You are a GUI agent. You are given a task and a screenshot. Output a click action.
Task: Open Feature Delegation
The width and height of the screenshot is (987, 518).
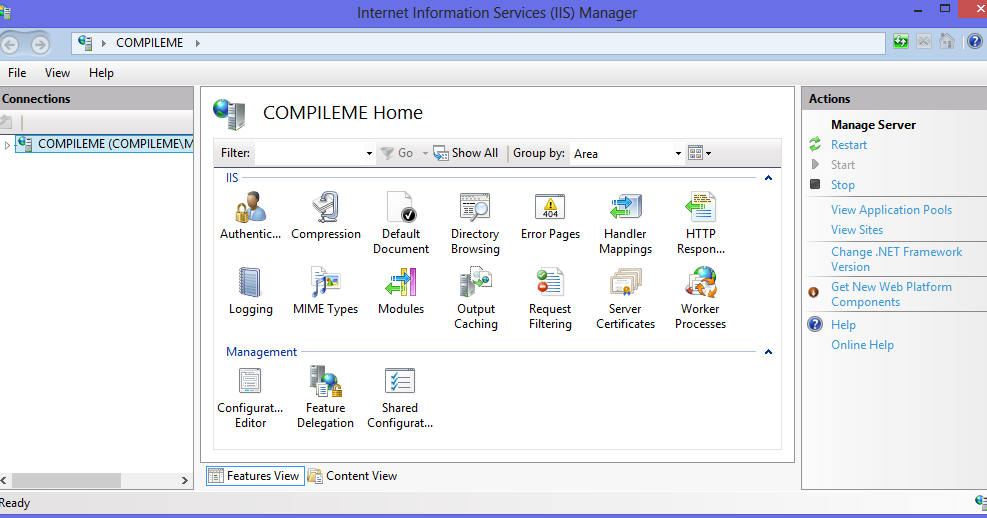tap(325, 398)
